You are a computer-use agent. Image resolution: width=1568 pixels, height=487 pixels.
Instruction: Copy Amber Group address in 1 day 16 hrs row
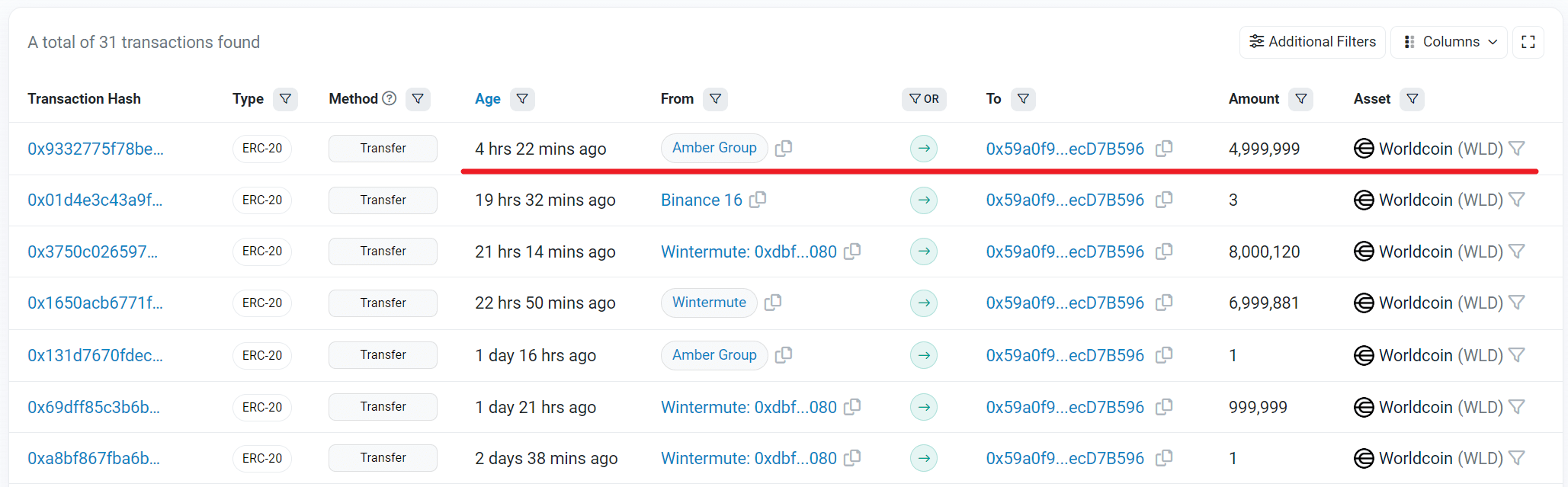[x=784, y=355]
